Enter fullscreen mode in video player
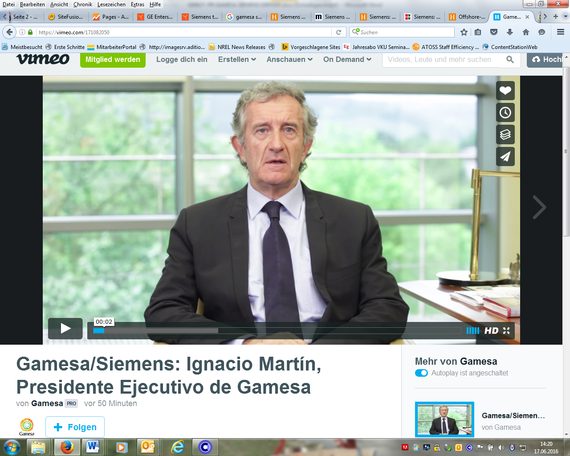Viewport: 570px width, 456px height. pyautogui.click(x=506, y=331)
